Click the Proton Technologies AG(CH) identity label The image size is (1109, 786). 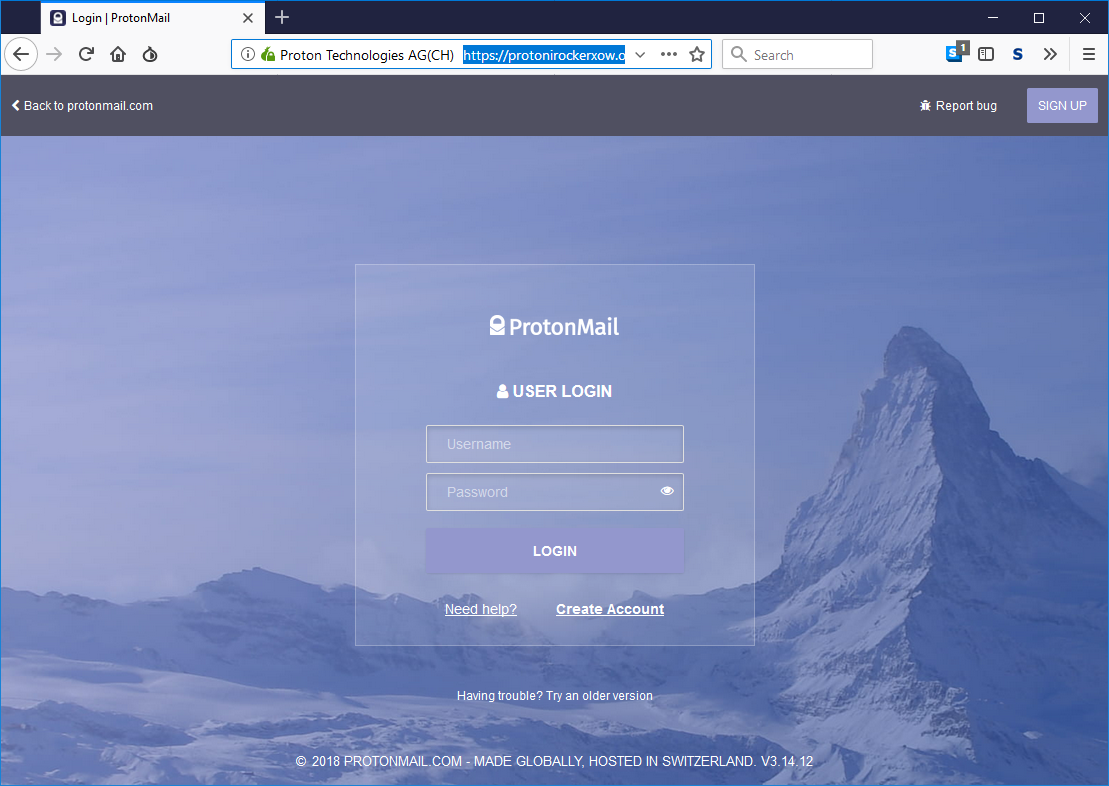click(x=366, y=55)
